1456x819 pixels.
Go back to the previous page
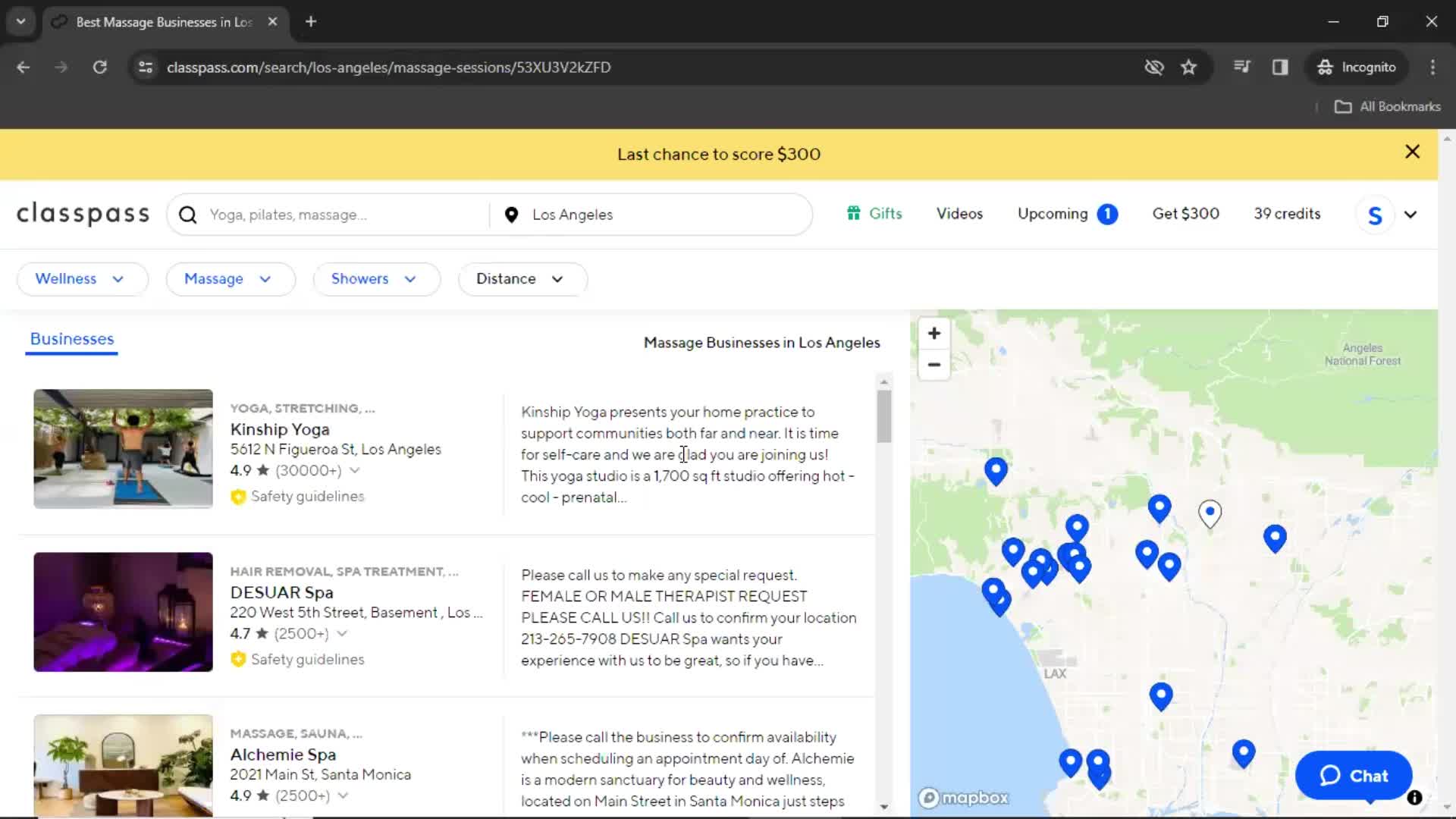pyautogui.click(x=24, y=67)
